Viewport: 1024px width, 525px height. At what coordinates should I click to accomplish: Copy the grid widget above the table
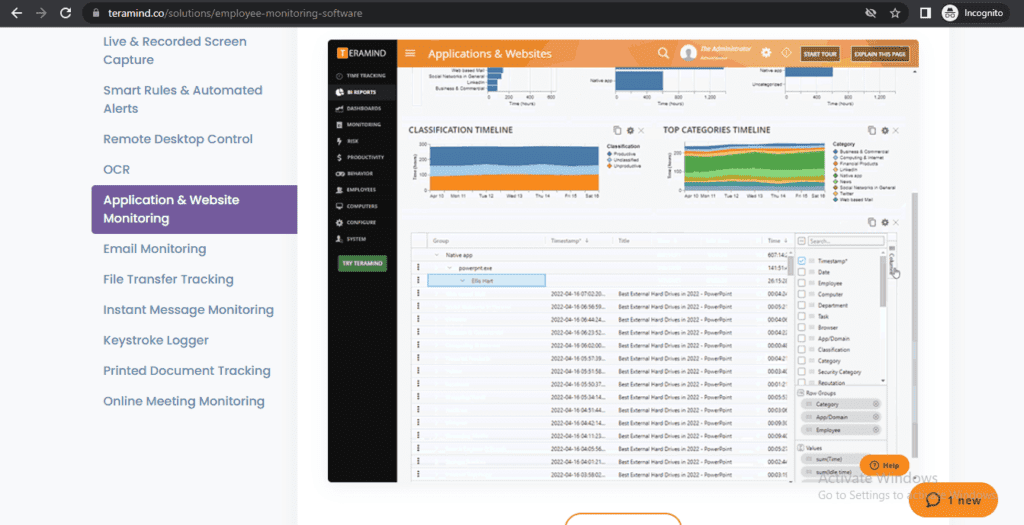coord(872,222)
